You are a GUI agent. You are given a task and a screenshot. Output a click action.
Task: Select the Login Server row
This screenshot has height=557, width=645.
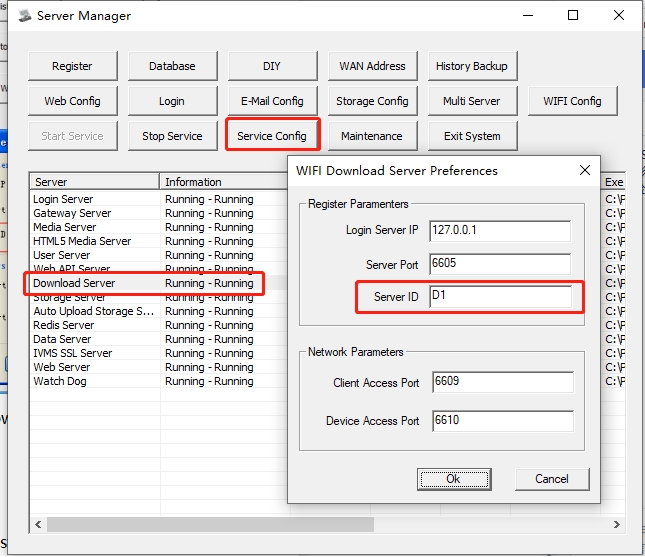(x=159, y=200)
